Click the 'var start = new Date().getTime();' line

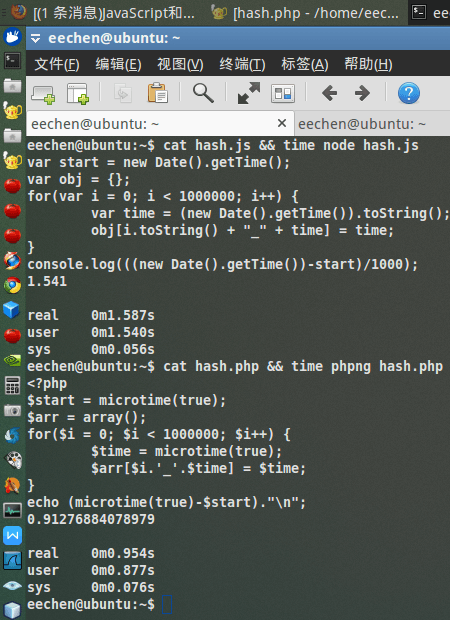[x=159, y=162]
